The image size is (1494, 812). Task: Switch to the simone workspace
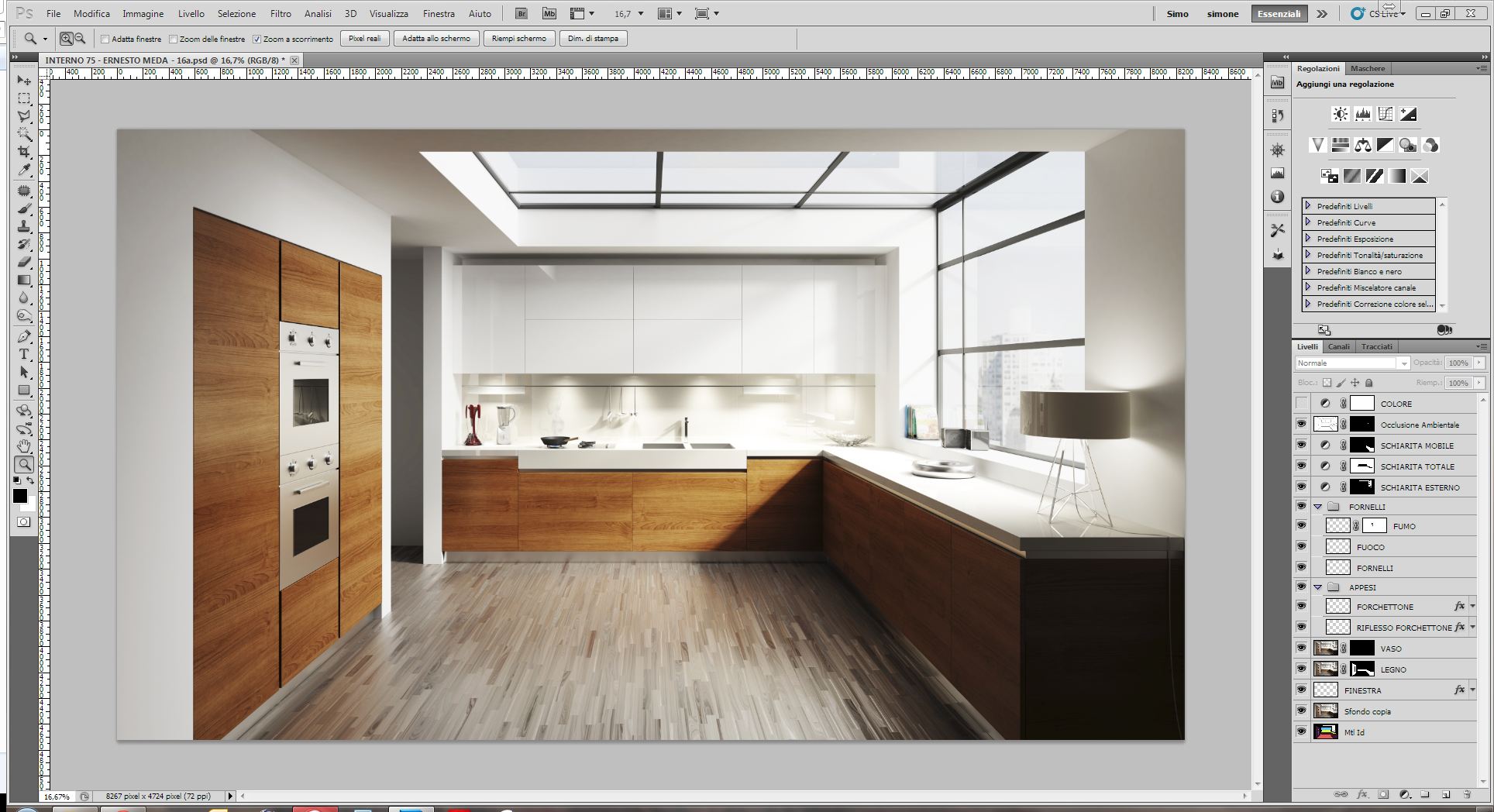tap(1223, 14)
